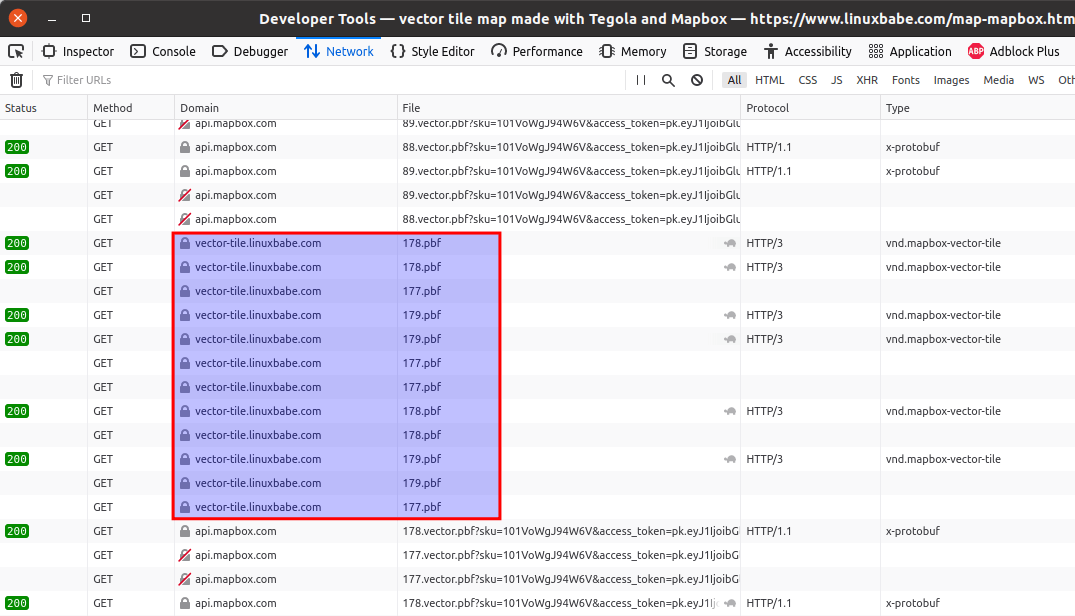Open network search magnifier icon
Image resolution: width=1075 pixels, height=616 pixels.
668,80
